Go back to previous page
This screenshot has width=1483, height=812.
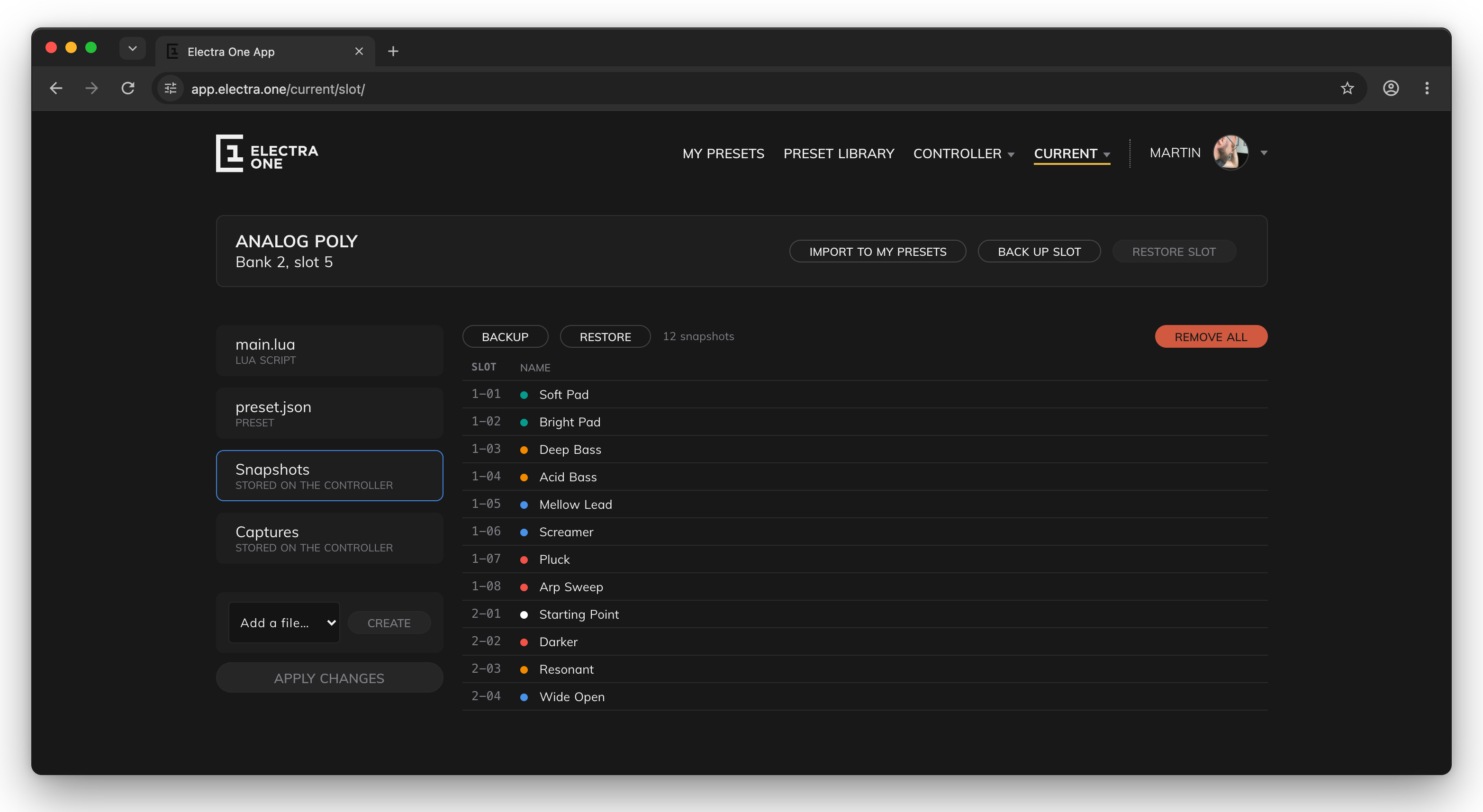pyautogui.click(x=56, y=89)
